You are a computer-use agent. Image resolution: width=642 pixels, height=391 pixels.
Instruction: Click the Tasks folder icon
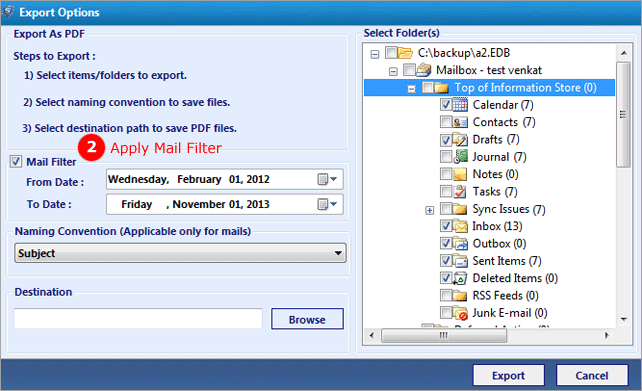(x=460, y=191)
